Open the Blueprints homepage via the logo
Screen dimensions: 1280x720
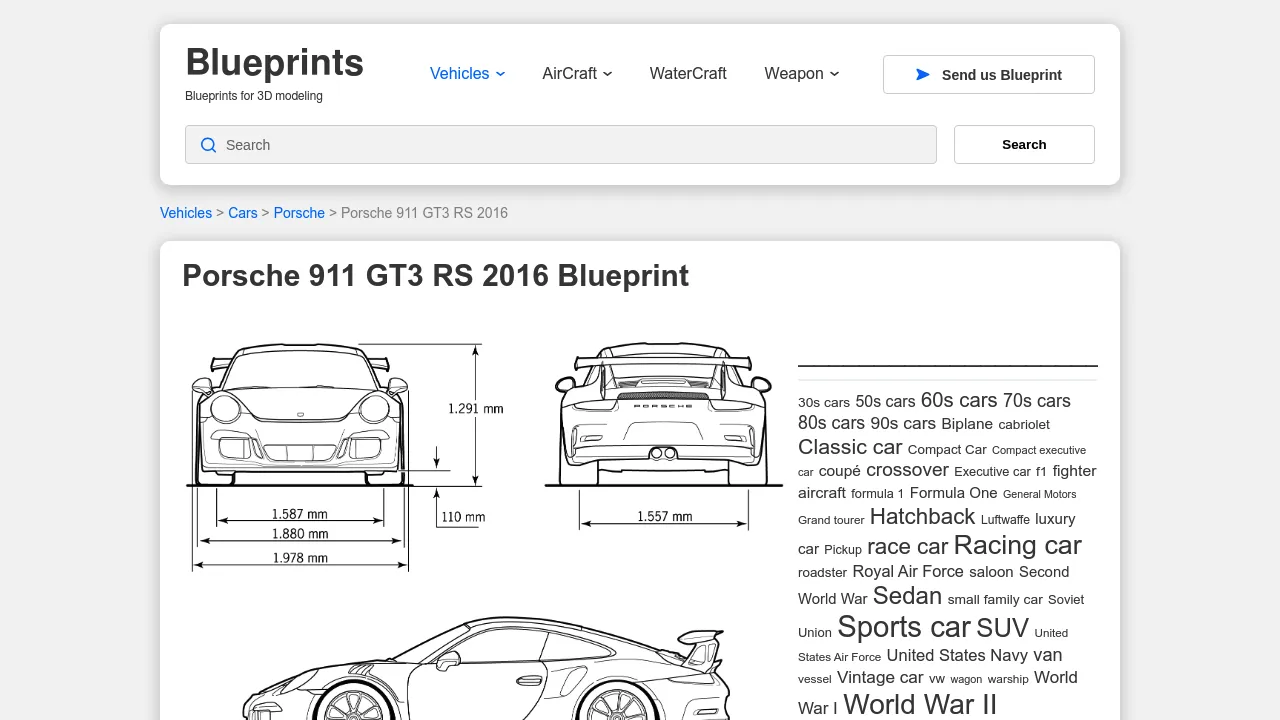[274, 62]
